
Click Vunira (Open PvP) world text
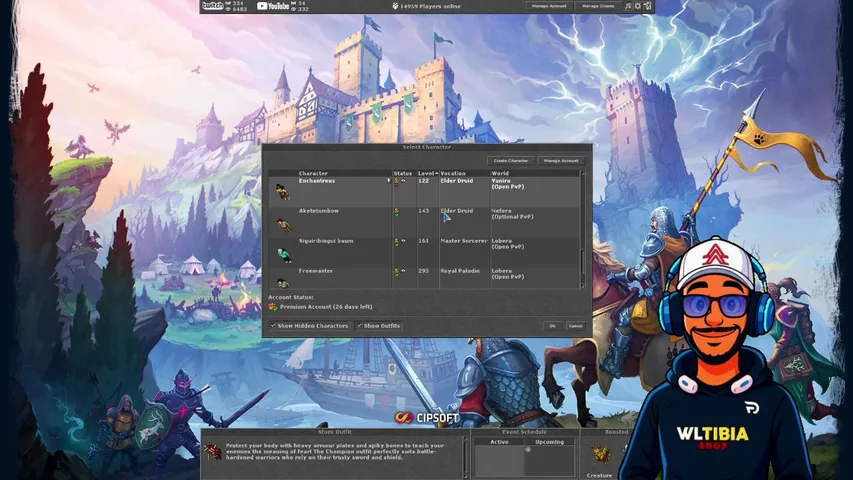(508, 183)
